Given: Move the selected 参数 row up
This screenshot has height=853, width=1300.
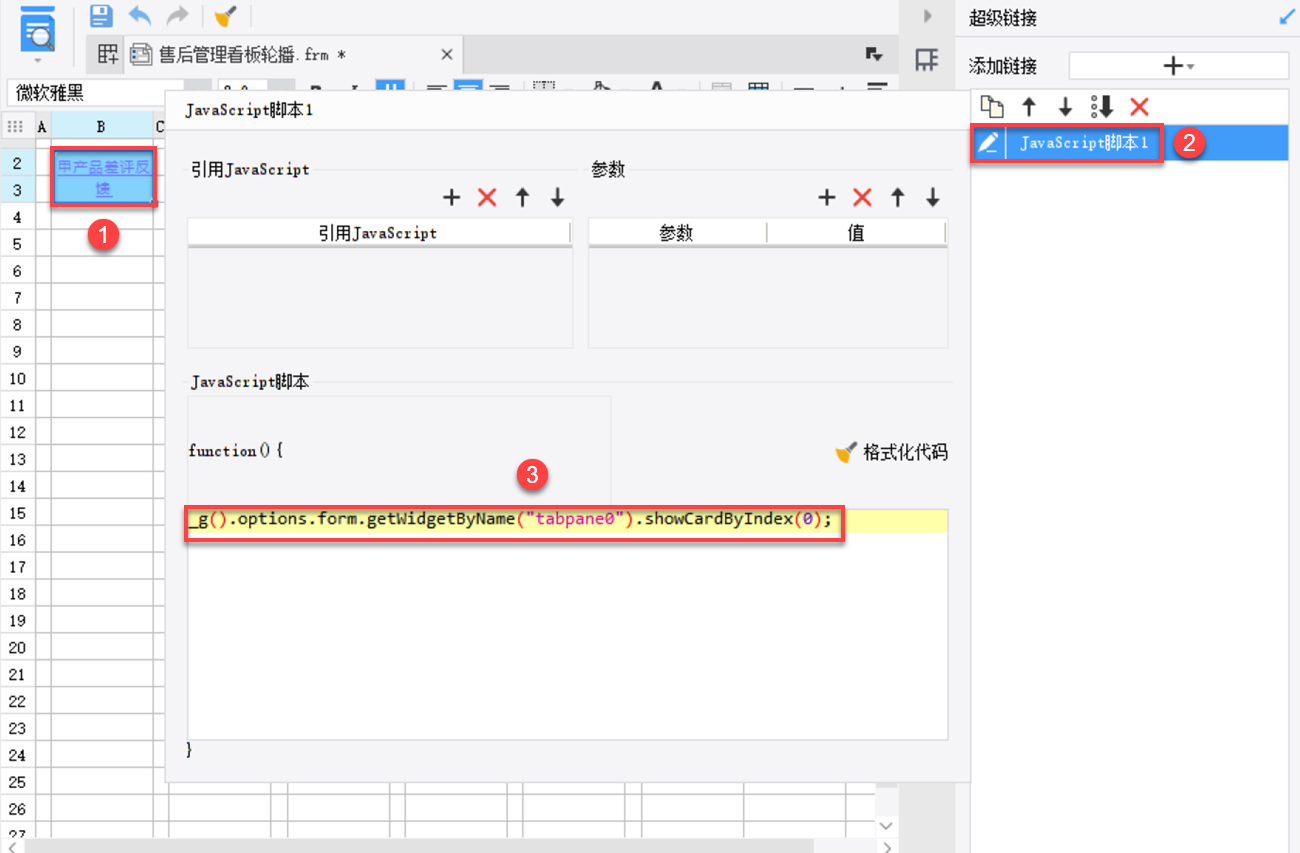Looking at the screenshot, I should pyautogui.click(x=898, y=198).
